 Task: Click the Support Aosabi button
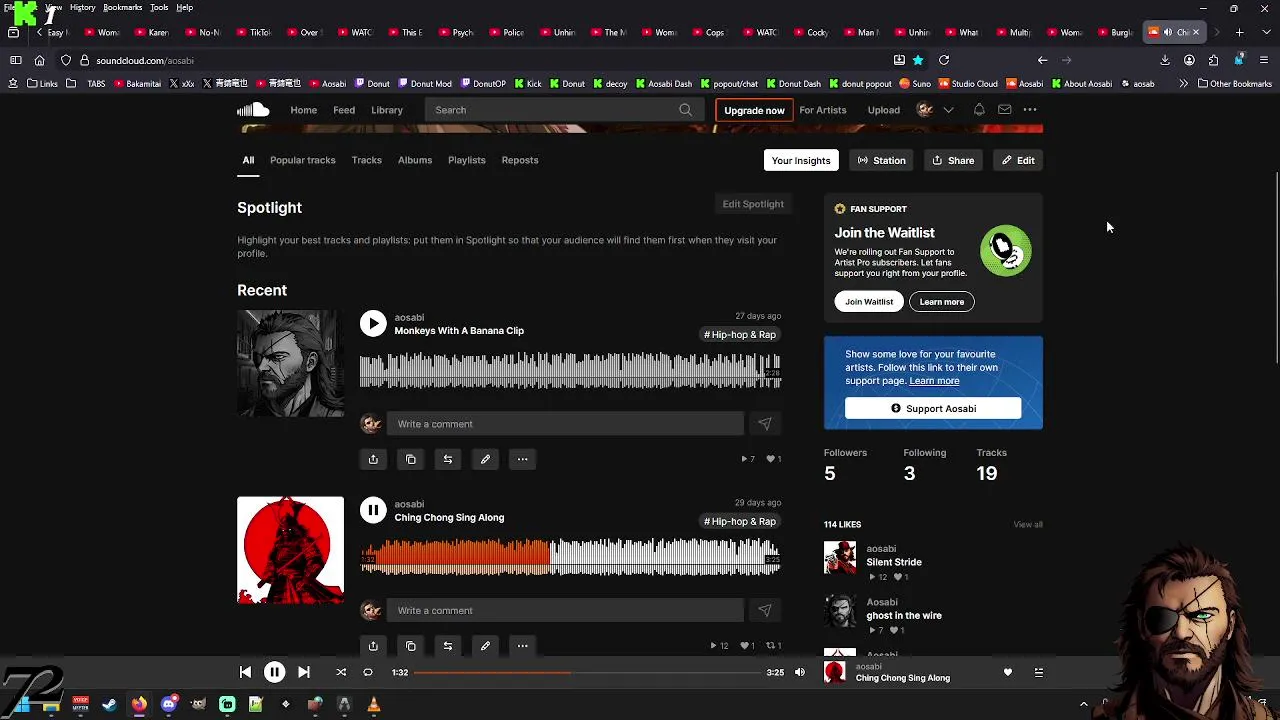(933, 408)
